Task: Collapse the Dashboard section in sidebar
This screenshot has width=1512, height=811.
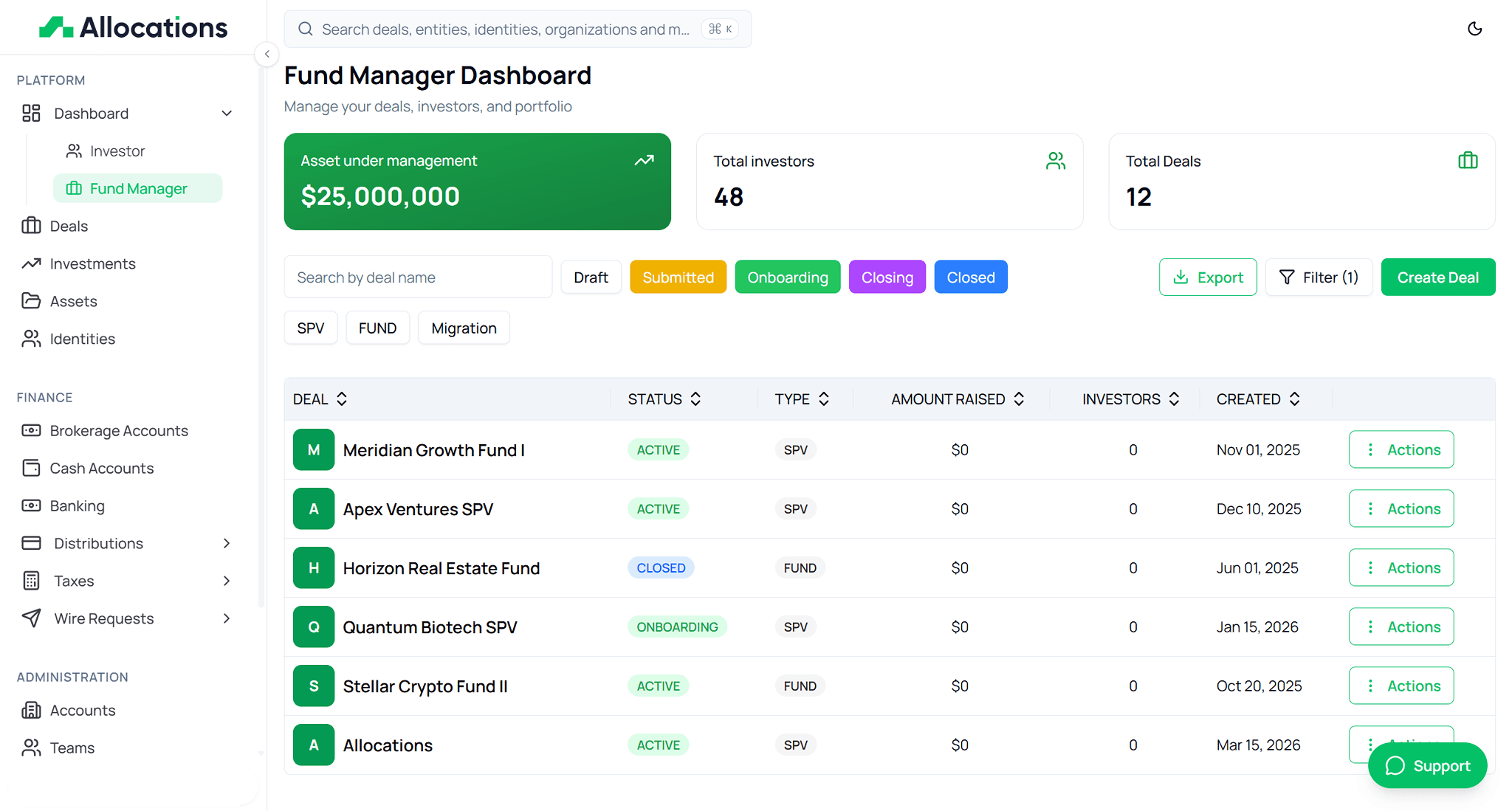Action: pyautogui.click(x=226, y=113)
